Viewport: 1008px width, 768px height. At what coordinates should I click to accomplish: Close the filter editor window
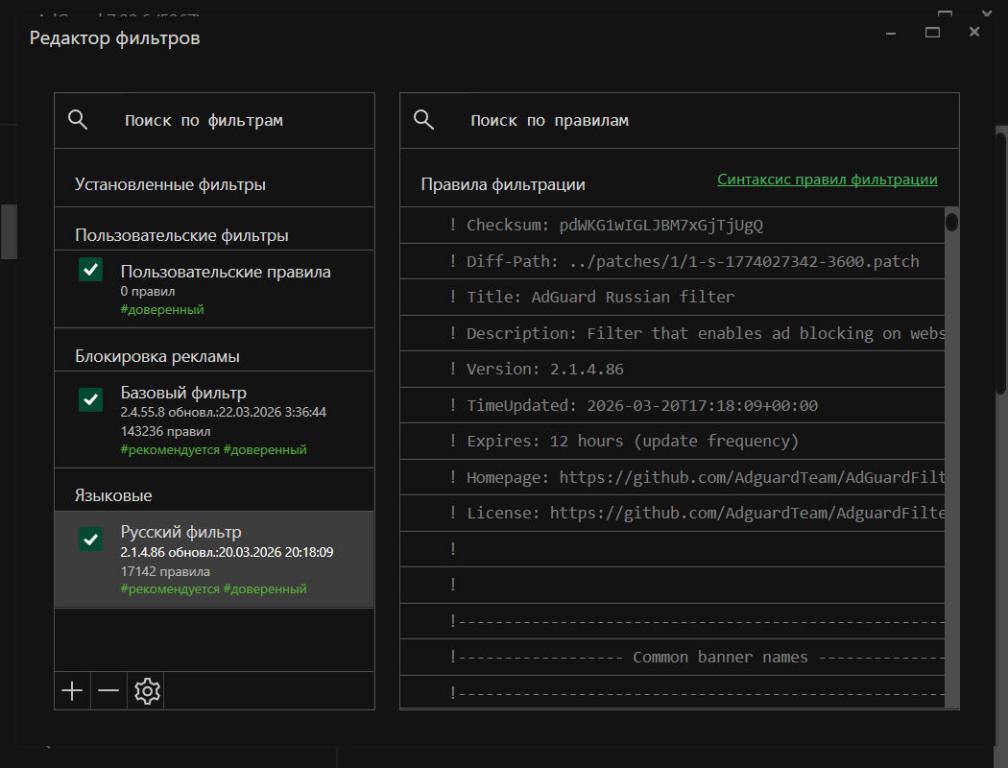click(x=975, y=33)
